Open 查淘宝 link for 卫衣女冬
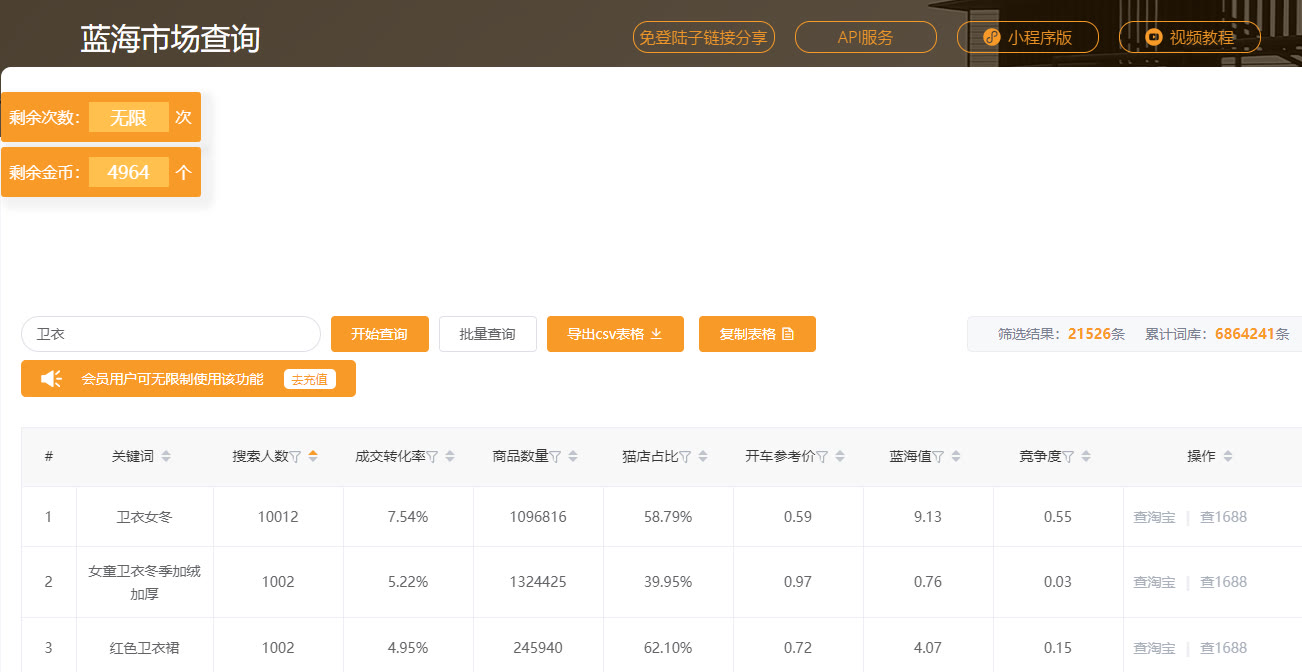The image size is (1302, 672). coord(1154,516)
